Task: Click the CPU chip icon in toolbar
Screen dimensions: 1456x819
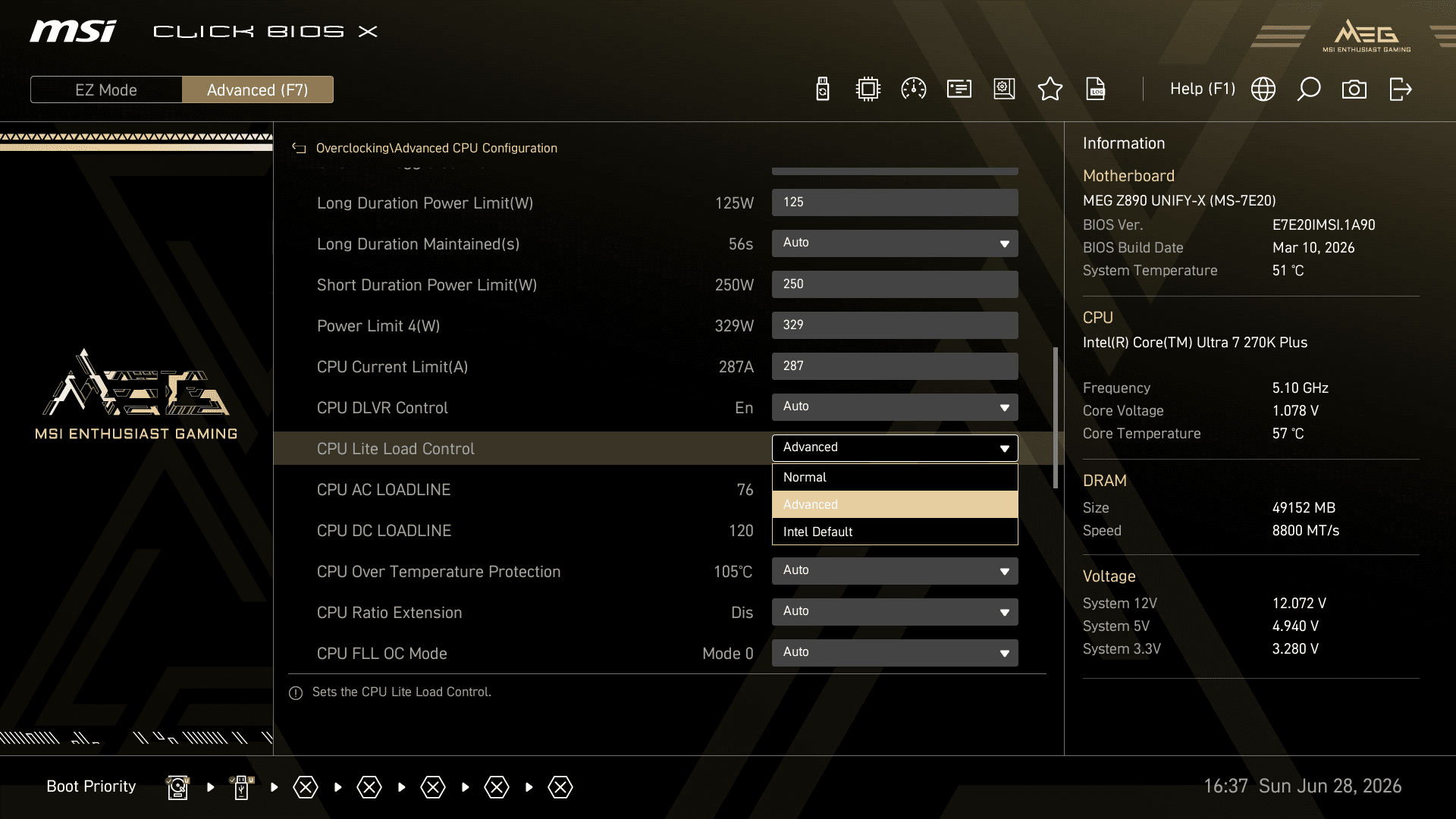Action: pyautogui.click(x=868, y=89)
